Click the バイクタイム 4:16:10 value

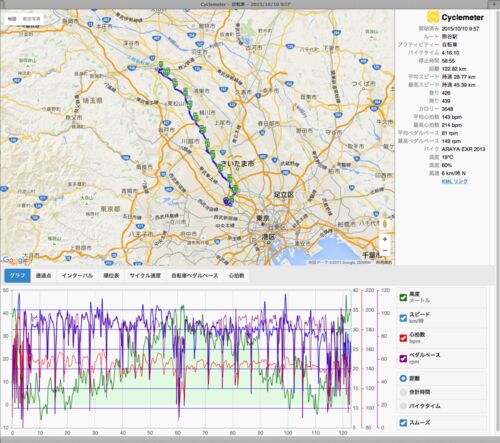click(450, 53)
